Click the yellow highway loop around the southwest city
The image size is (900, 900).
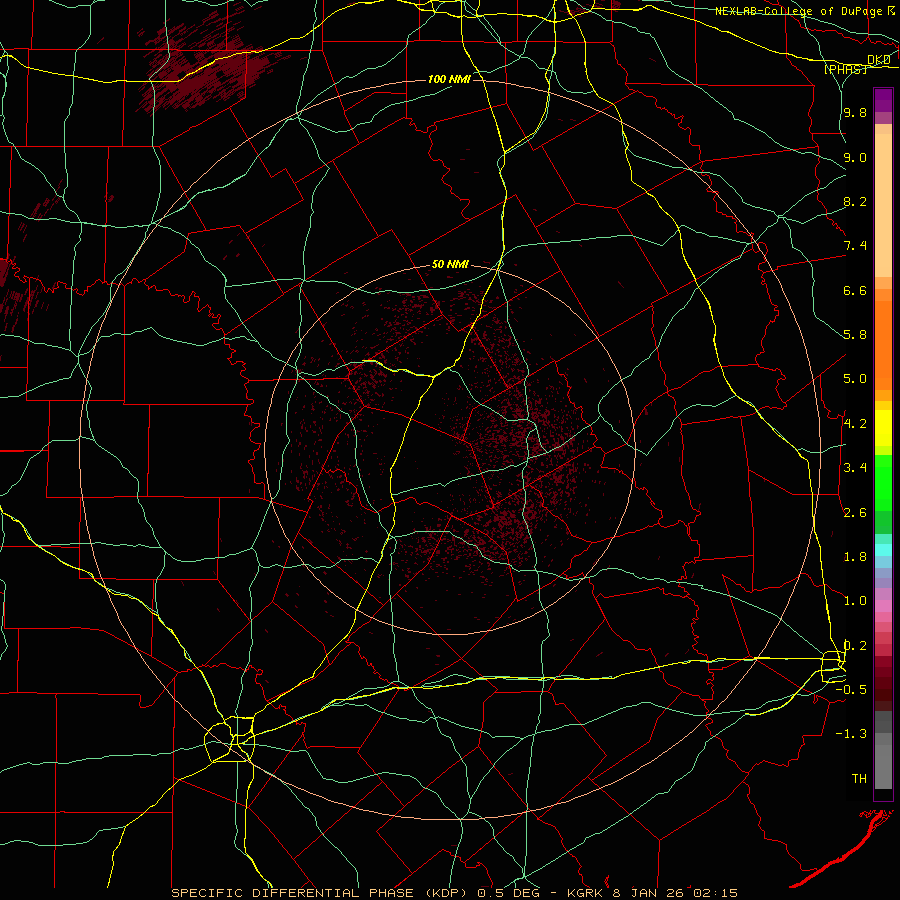(x=231, y=739)
